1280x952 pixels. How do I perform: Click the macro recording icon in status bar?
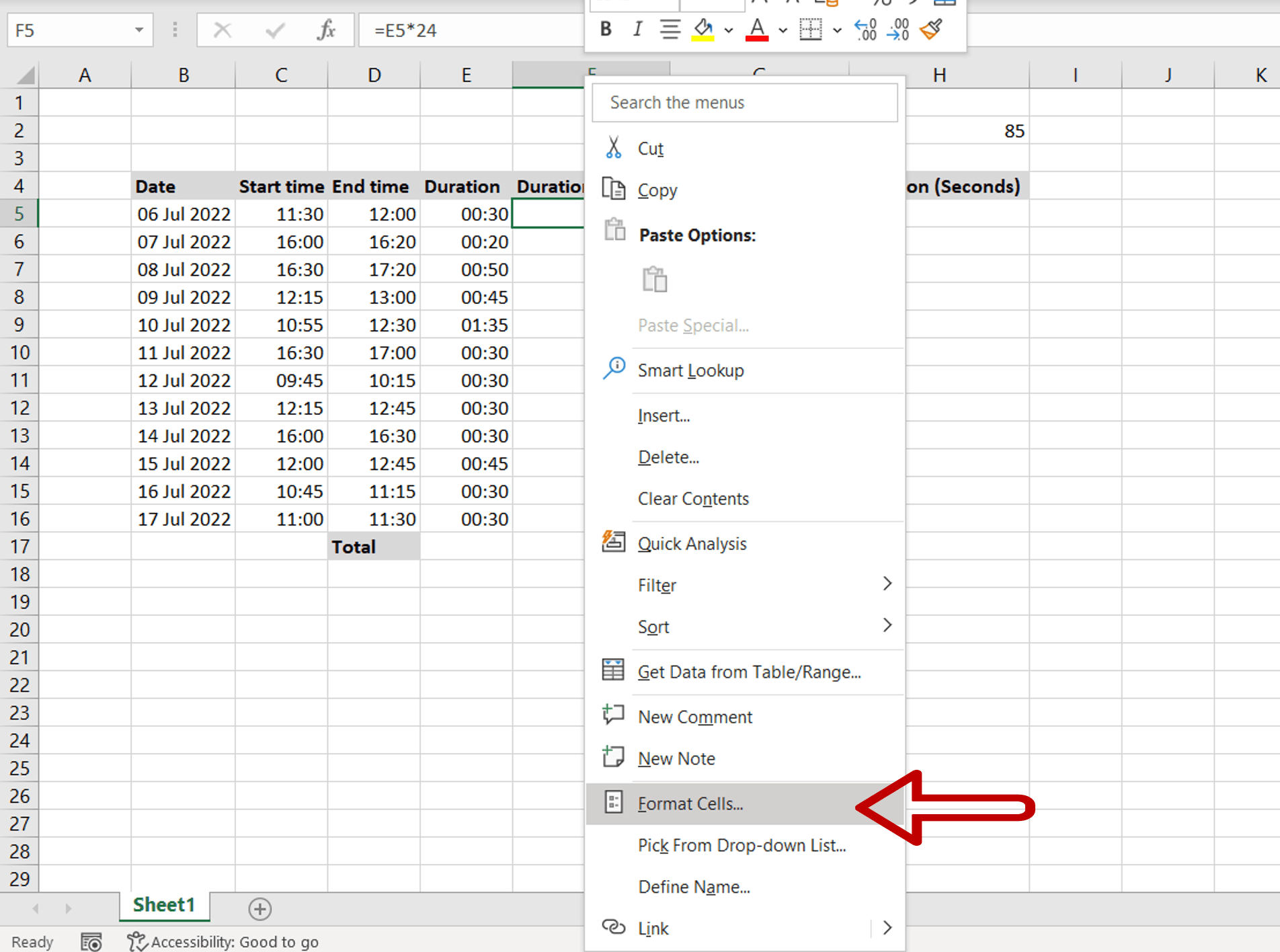pos(91,941)
